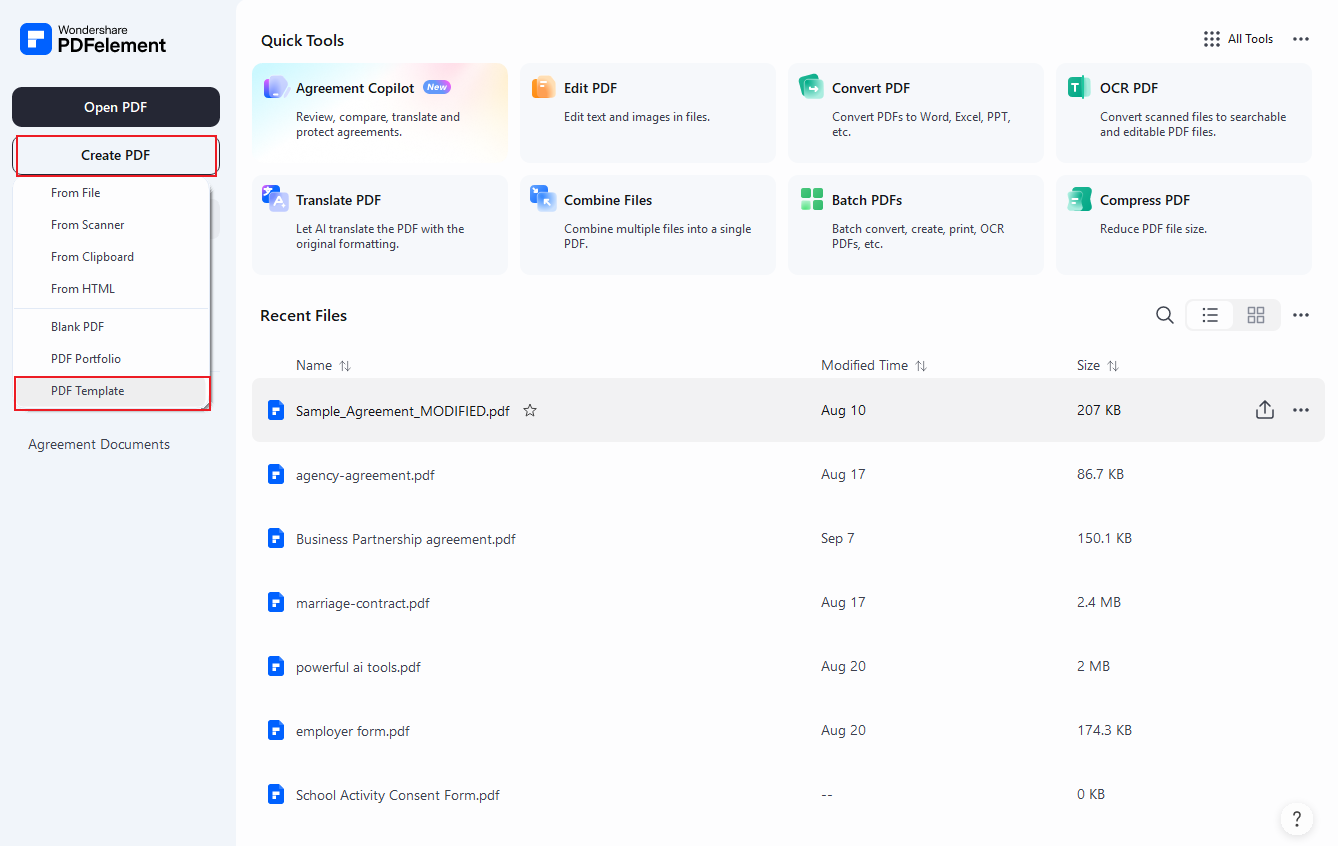The height and width of the screenshot is (846, 1338).
Task: Open agency-agreement.pdf file name
Action: 365,475
